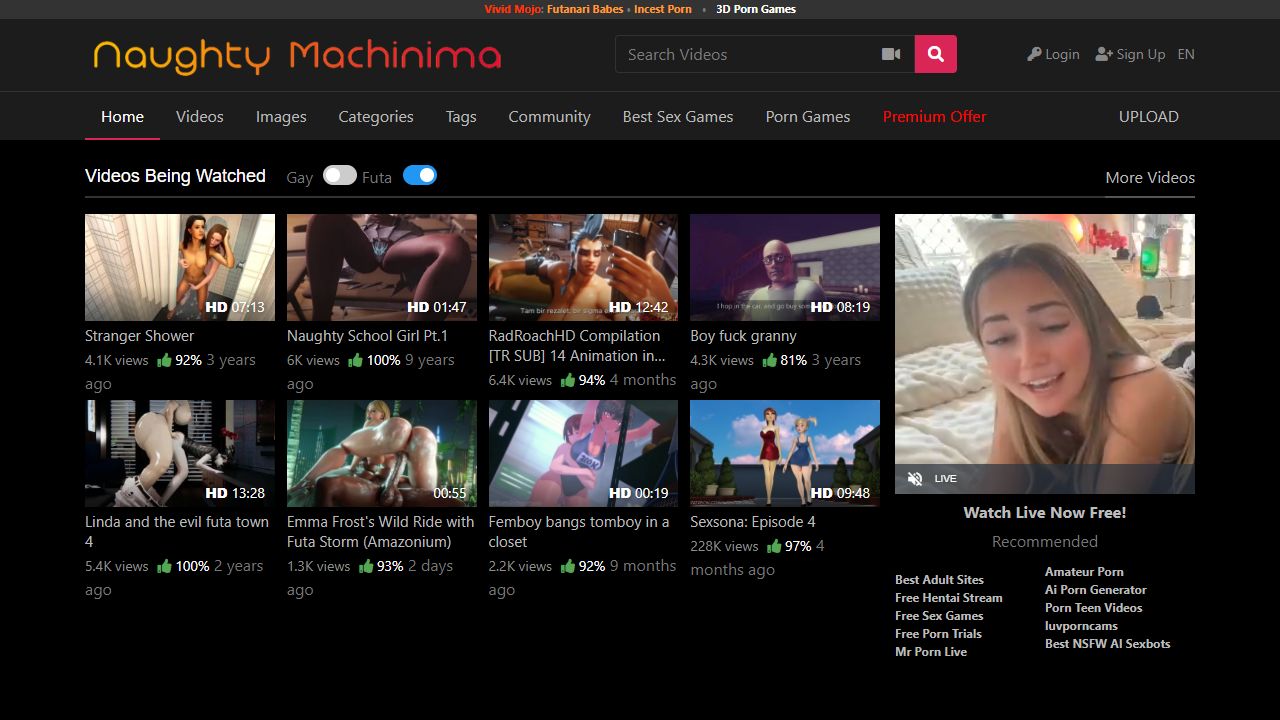
Task: Open the Tags menu item
Action: (x=461, y=116)
